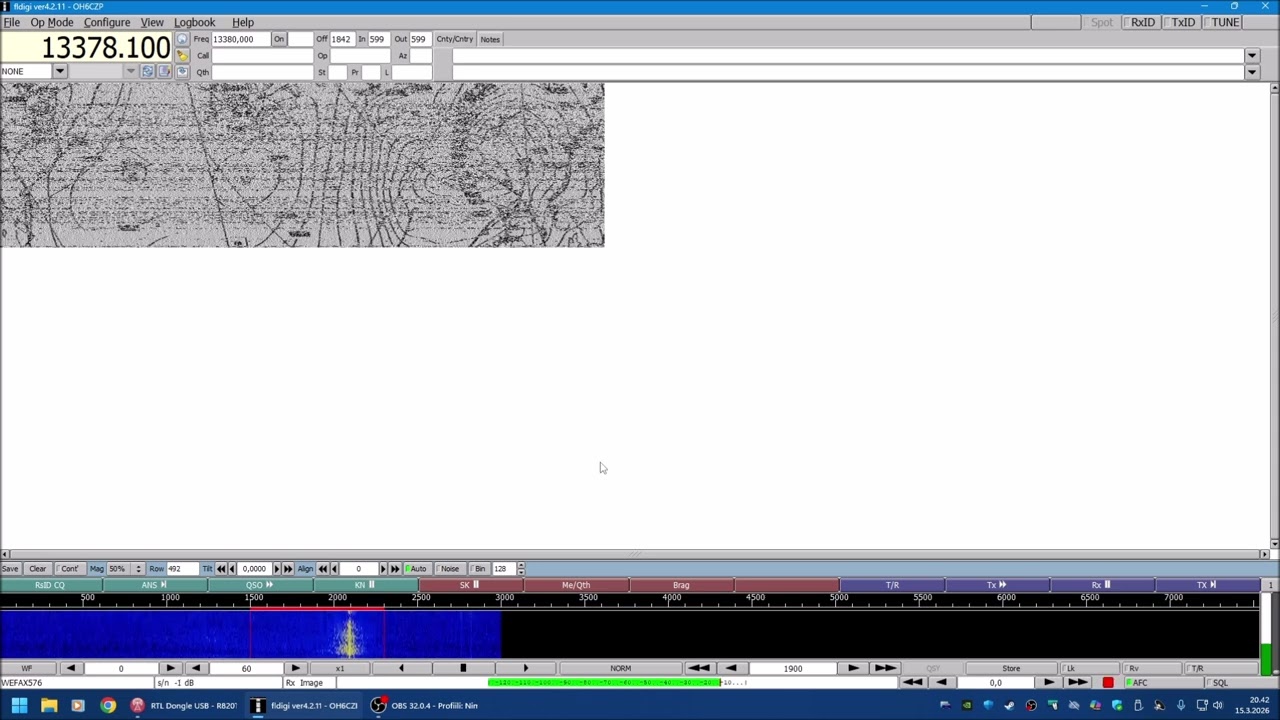The width and height of the screenshot is (1280, 720).
Task: Click right arrow beside the waterfall 60 field
Action: click(x=296, y=668)
